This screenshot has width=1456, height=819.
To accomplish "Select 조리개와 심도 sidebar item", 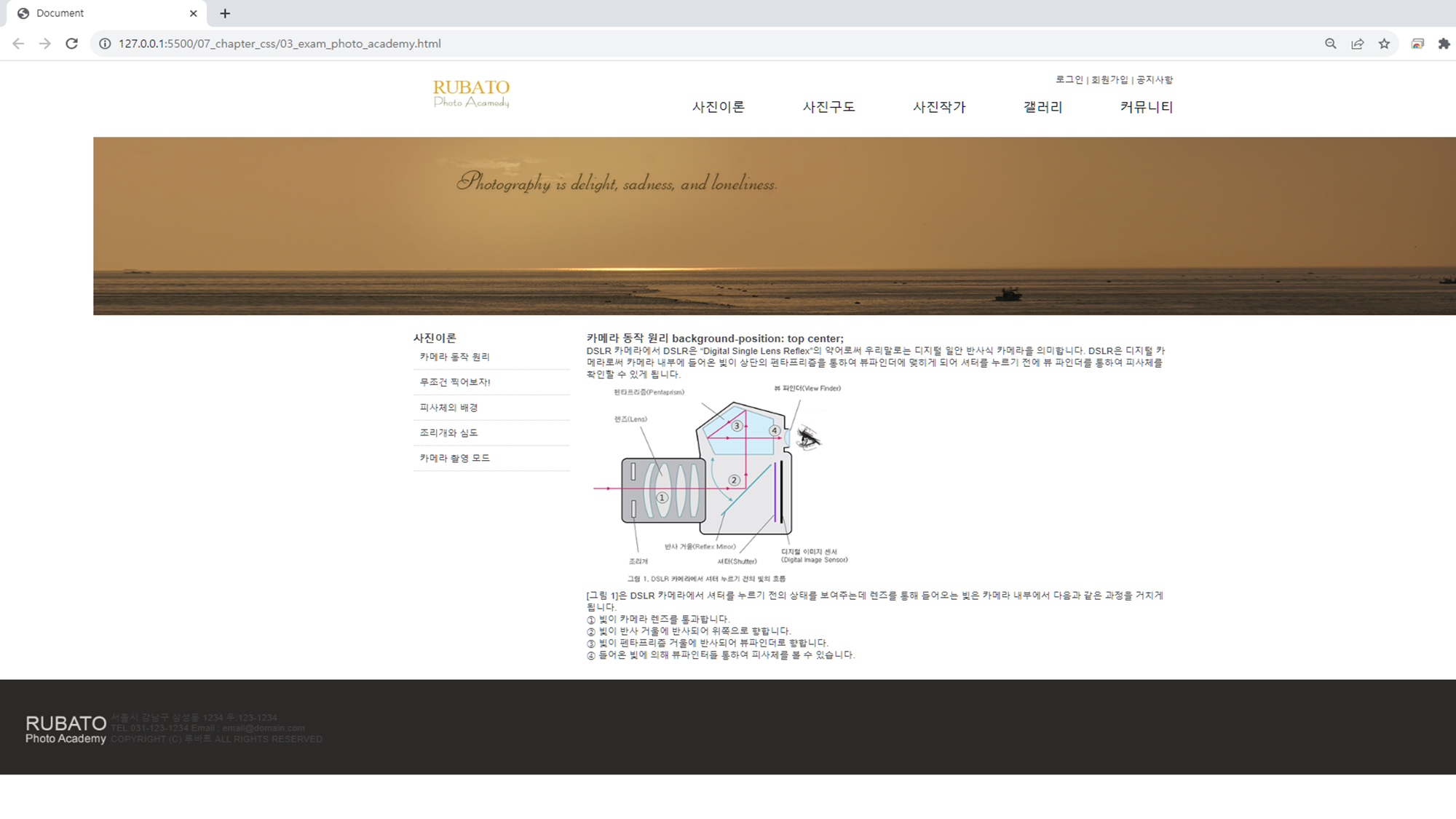I will coord(448,432).
